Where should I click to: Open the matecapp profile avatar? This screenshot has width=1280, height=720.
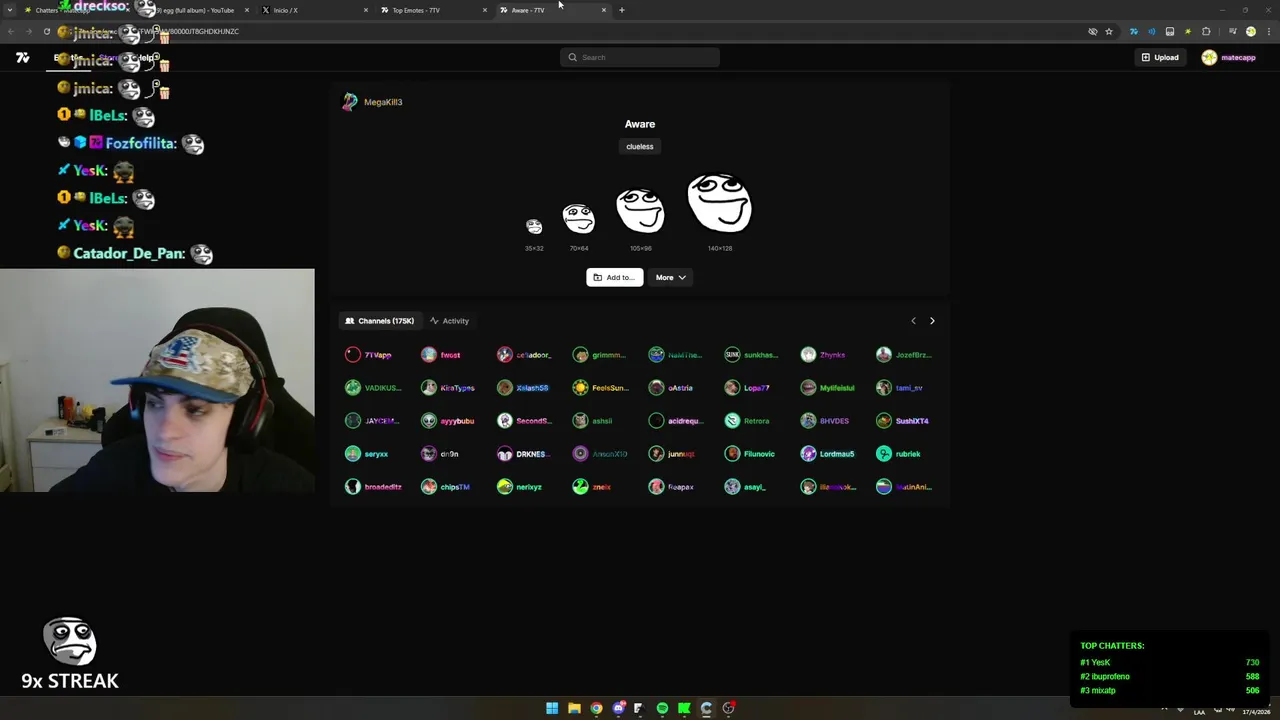pos(1209,57)
